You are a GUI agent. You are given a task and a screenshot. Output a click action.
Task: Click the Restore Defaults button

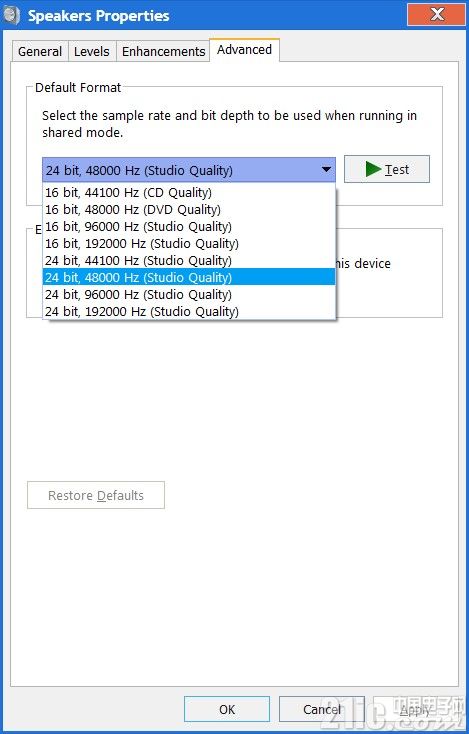point(96,495)
